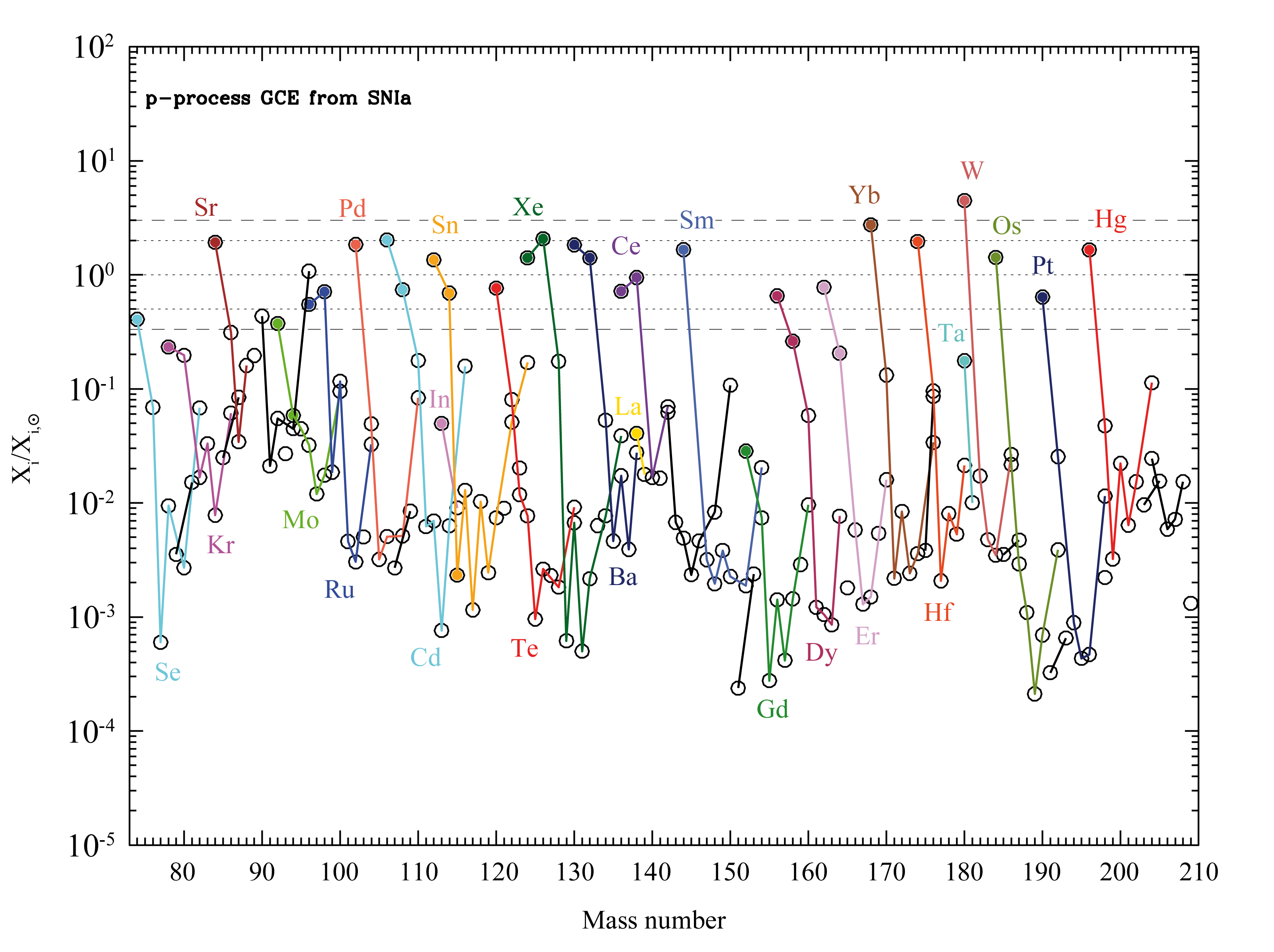
Task: Click the 'W' label near top
Action: pyautogui.click(x=972, y=171)
